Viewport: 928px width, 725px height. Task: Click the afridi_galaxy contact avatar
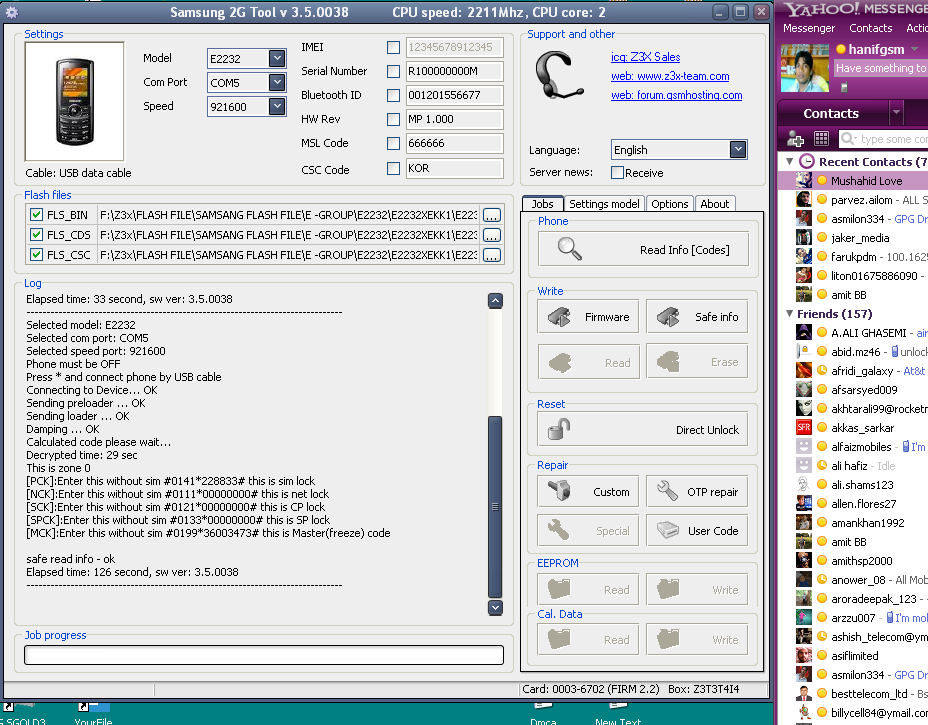(804, 370)
